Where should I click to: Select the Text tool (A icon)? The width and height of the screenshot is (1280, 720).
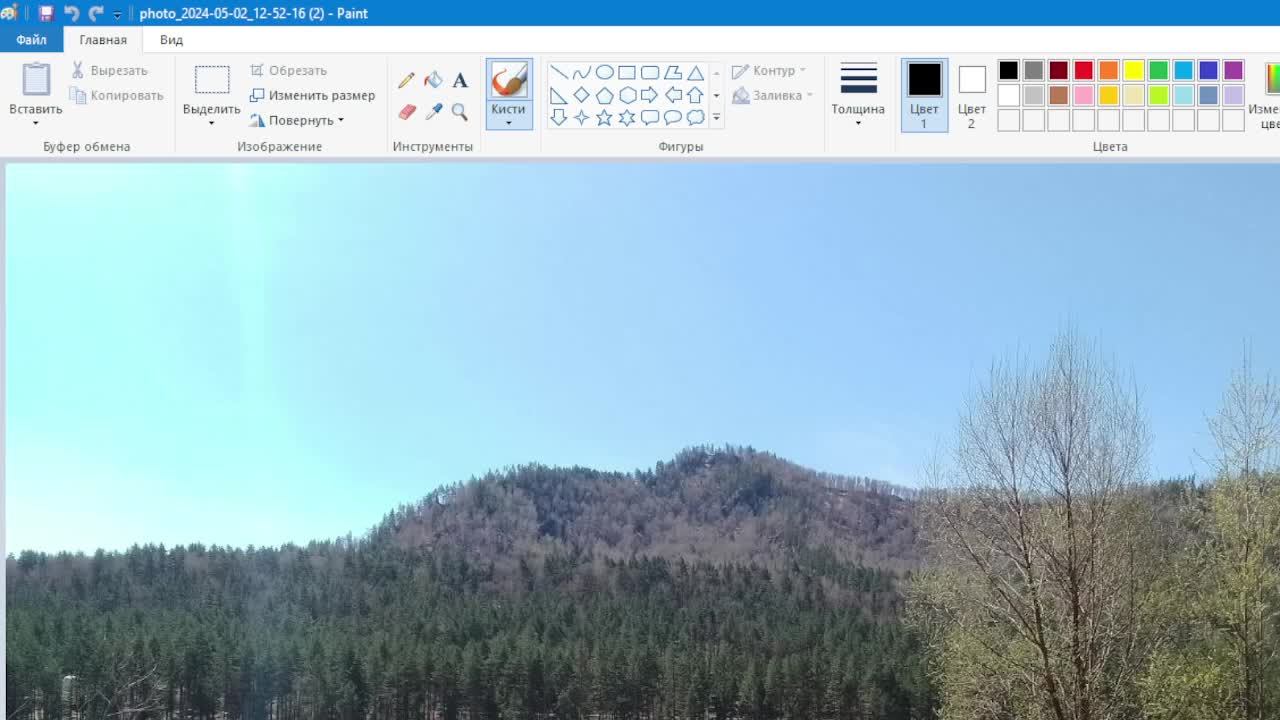point(460,80)
